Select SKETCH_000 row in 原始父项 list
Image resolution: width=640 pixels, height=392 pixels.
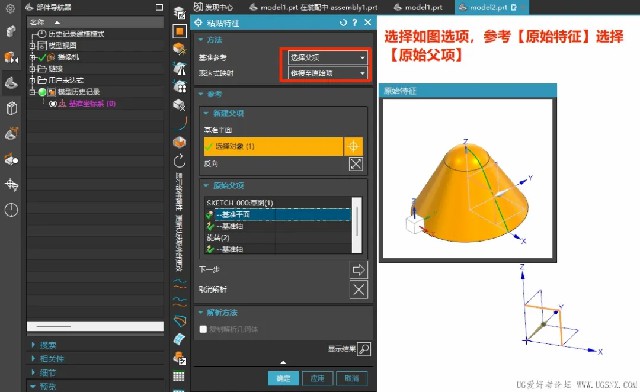pyautogui.click(x=278, y=203)
